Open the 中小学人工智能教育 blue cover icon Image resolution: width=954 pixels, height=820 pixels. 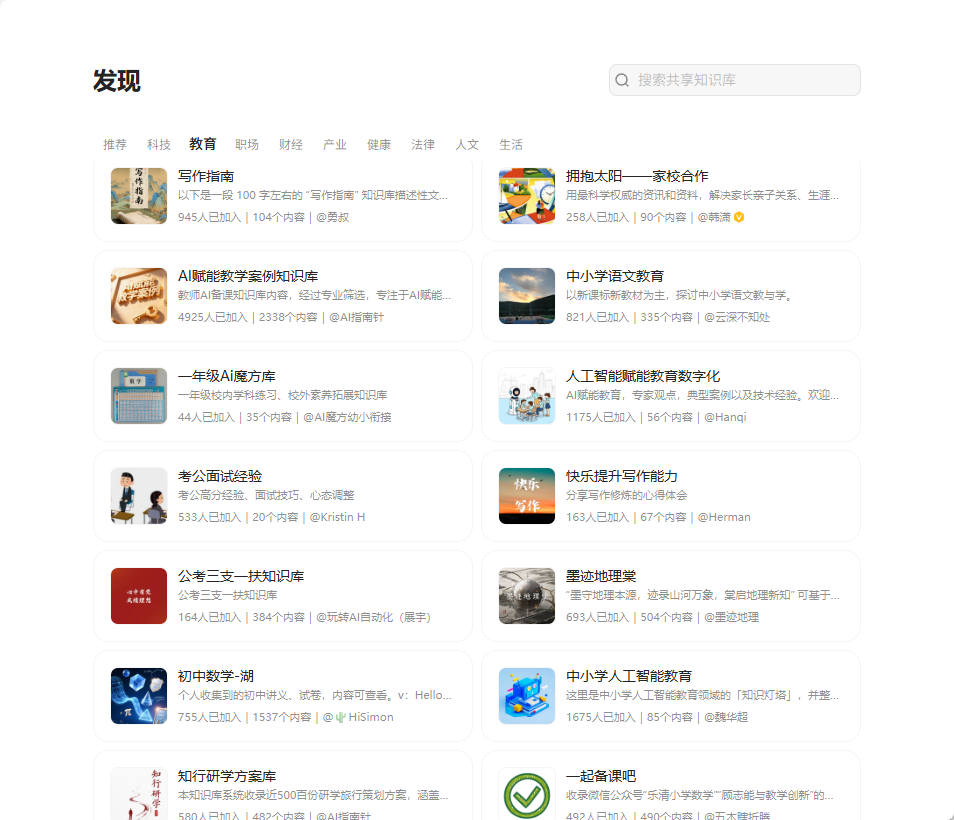[527, 696]
